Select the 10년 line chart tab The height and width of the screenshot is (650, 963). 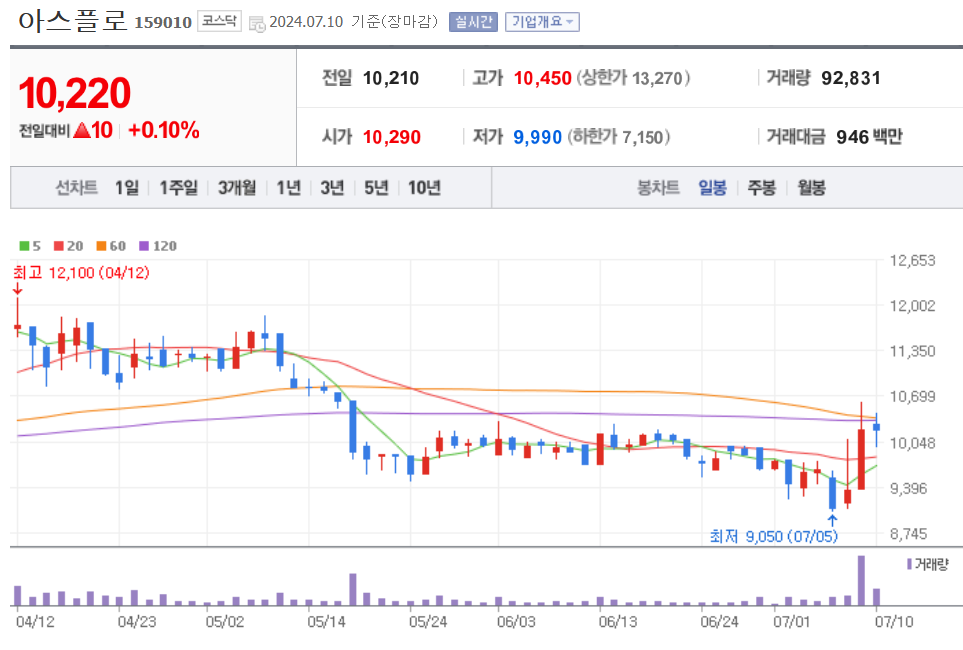424,187
